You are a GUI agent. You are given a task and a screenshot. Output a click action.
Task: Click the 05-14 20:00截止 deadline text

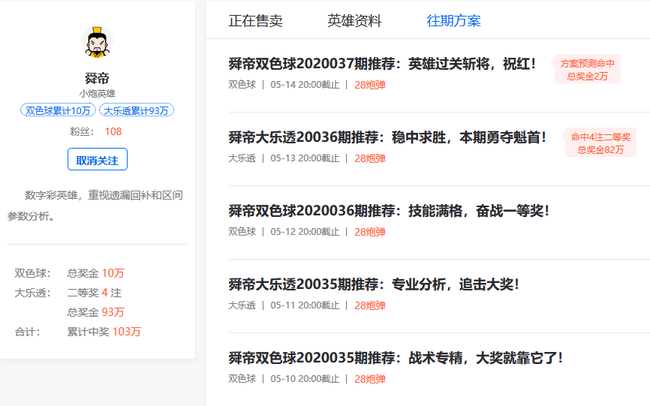pyautogui.click(x=305, y=85)
